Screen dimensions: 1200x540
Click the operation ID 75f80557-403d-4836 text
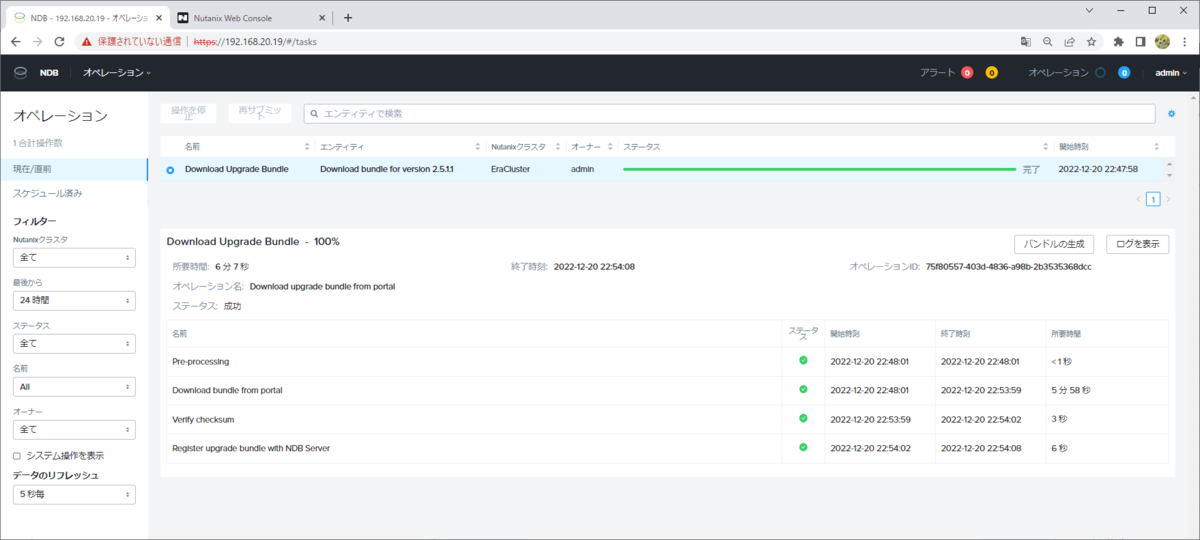pyautogui.click(x=1009, y=267)
